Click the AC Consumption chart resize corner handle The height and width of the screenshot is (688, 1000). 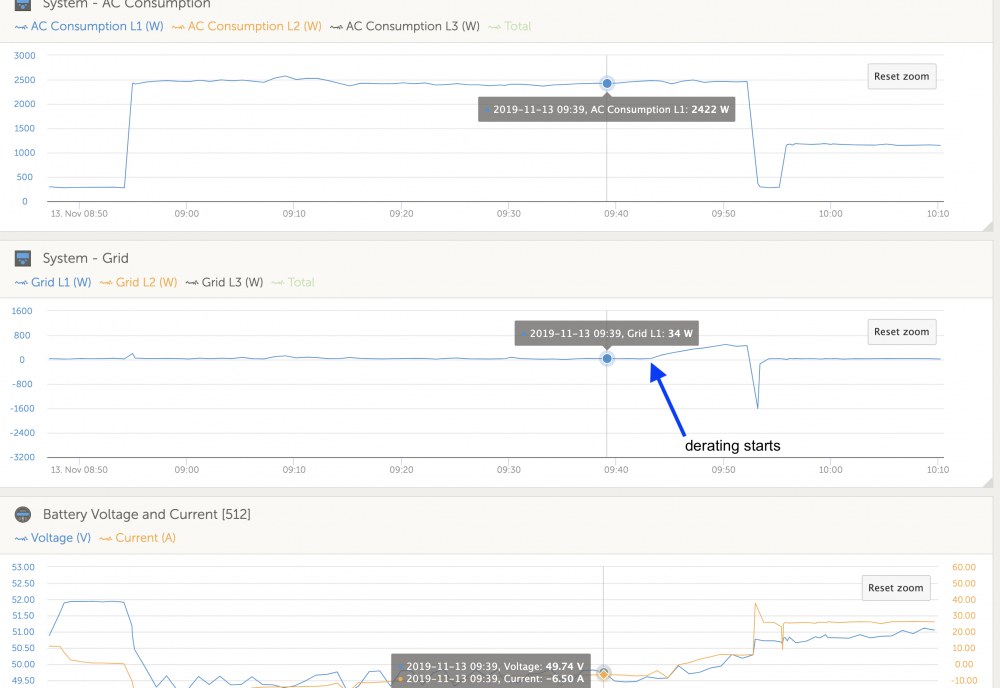pos(988,226)
